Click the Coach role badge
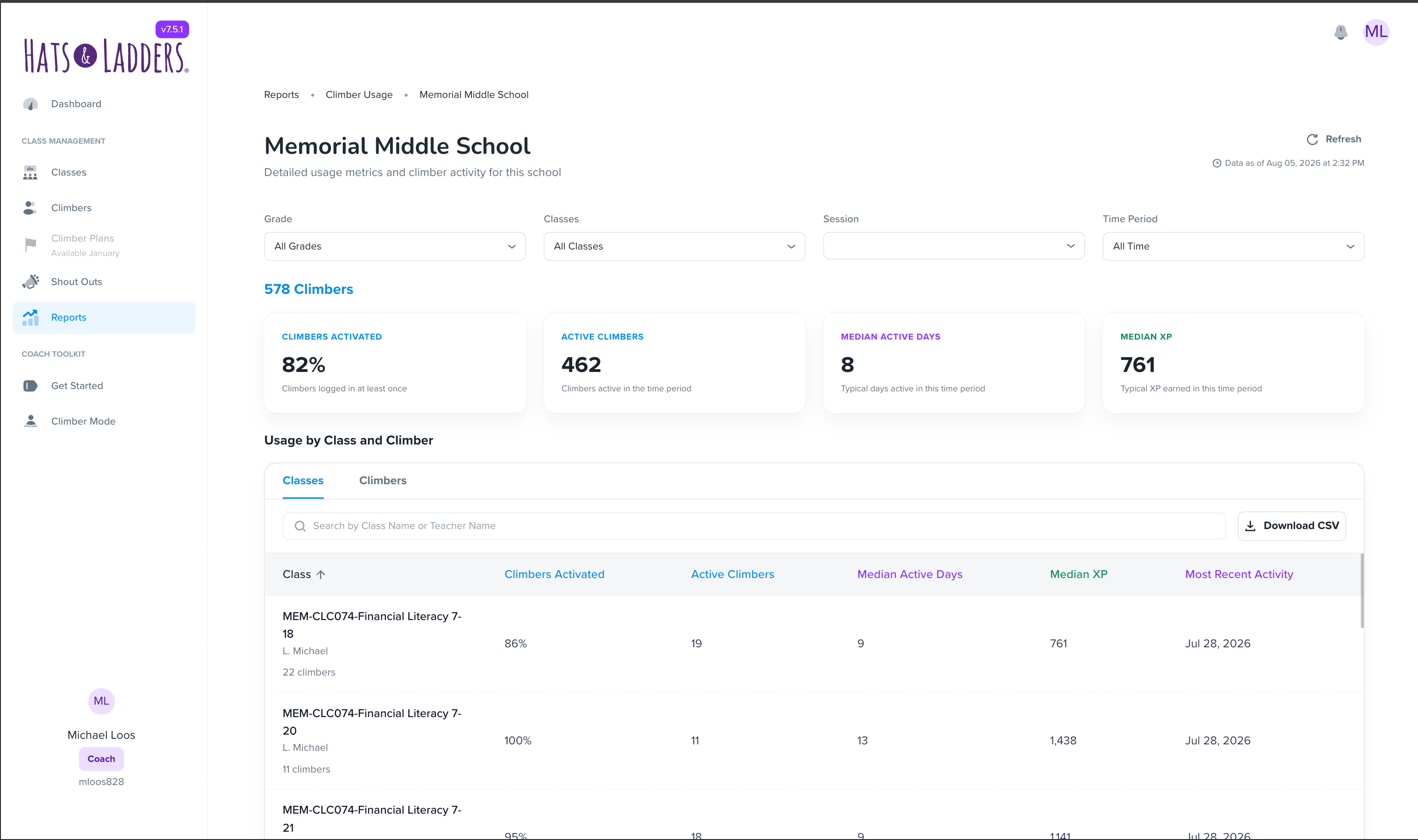The image size is (1418, 840). click(x=101, y=759)
